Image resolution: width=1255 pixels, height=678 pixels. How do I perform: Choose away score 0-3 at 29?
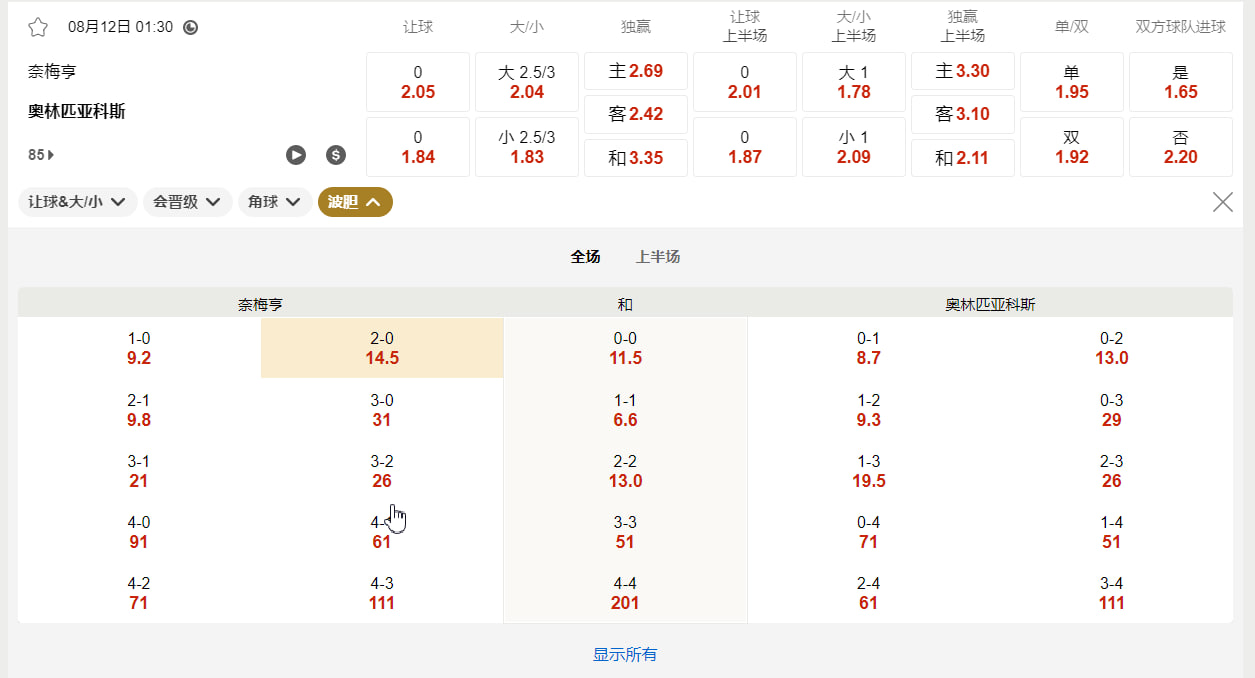[1112, 410]
